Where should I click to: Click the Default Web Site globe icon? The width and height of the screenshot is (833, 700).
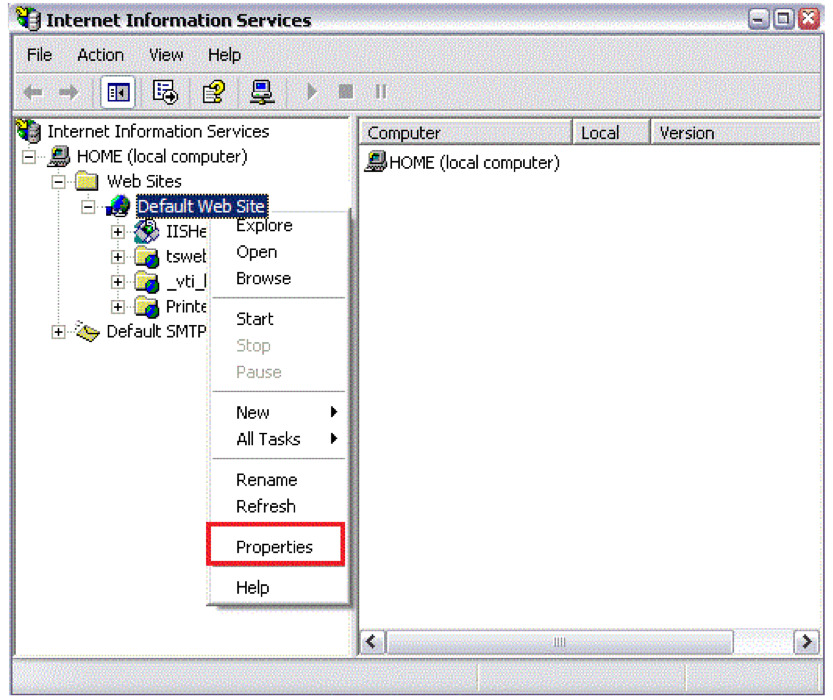(x=118, y=207)
